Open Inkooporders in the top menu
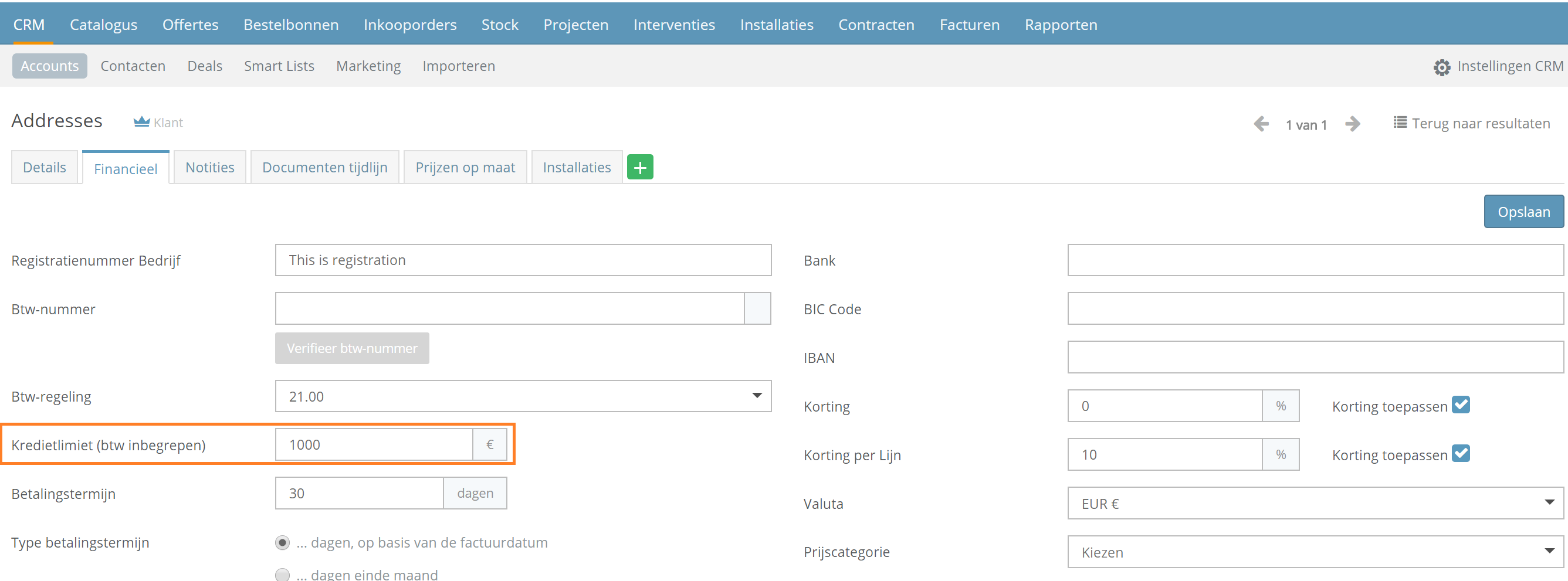Screen dimensions: 1568x581 pyautogui.click(x=410, y=25)
